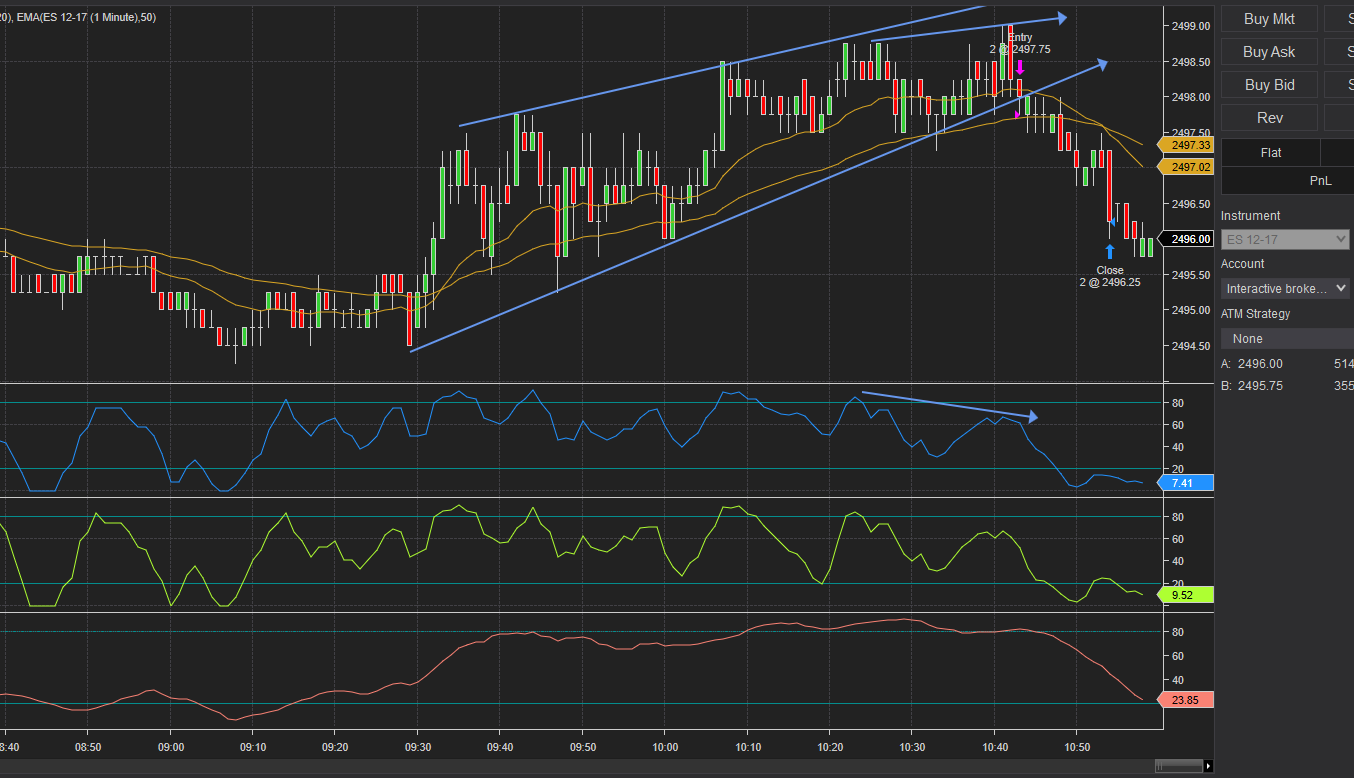Expand the Account dropdown for Interactive brokers

click(x=1284, y=289)
